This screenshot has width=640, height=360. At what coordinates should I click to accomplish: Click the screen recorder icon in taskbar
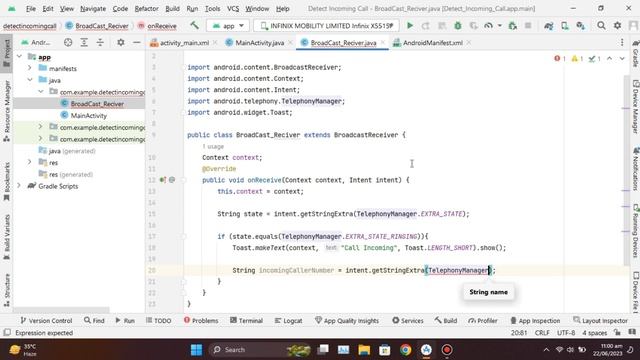[x=447, y=350]
